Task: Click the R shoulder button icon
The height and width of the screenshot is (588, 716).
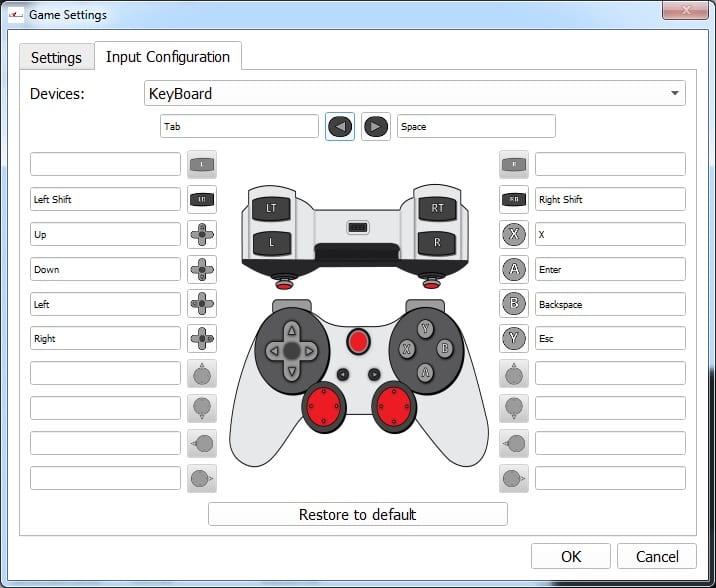Action: [x=514, y=164]
